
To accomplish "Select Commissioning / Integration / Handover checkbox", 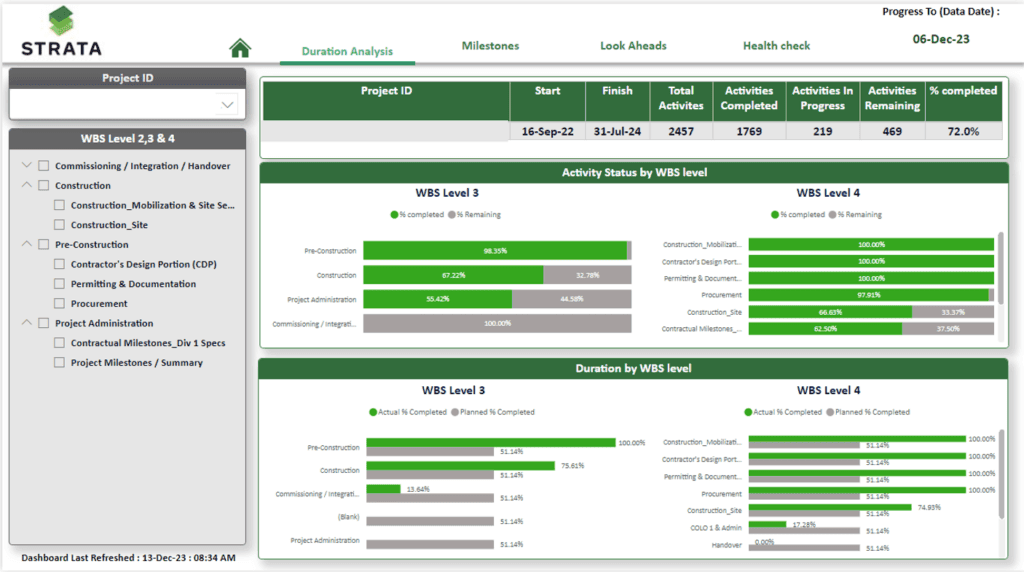I will click(44, 166).
